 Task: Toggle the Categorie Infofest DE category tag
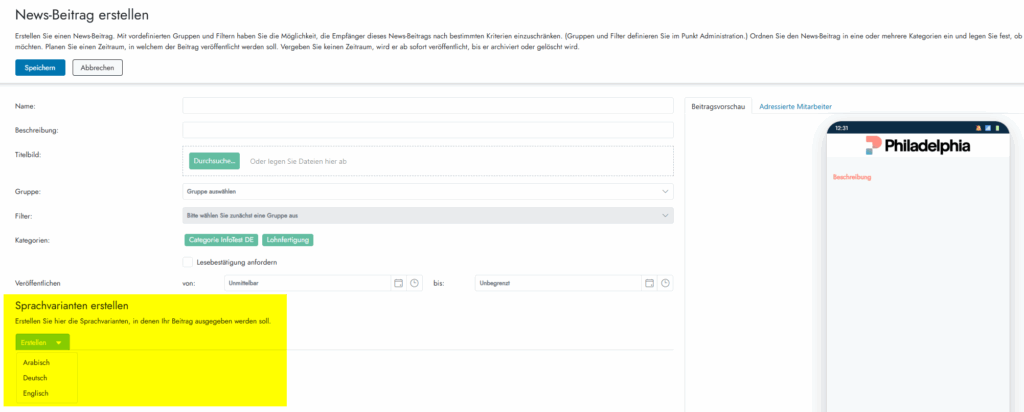221,240
